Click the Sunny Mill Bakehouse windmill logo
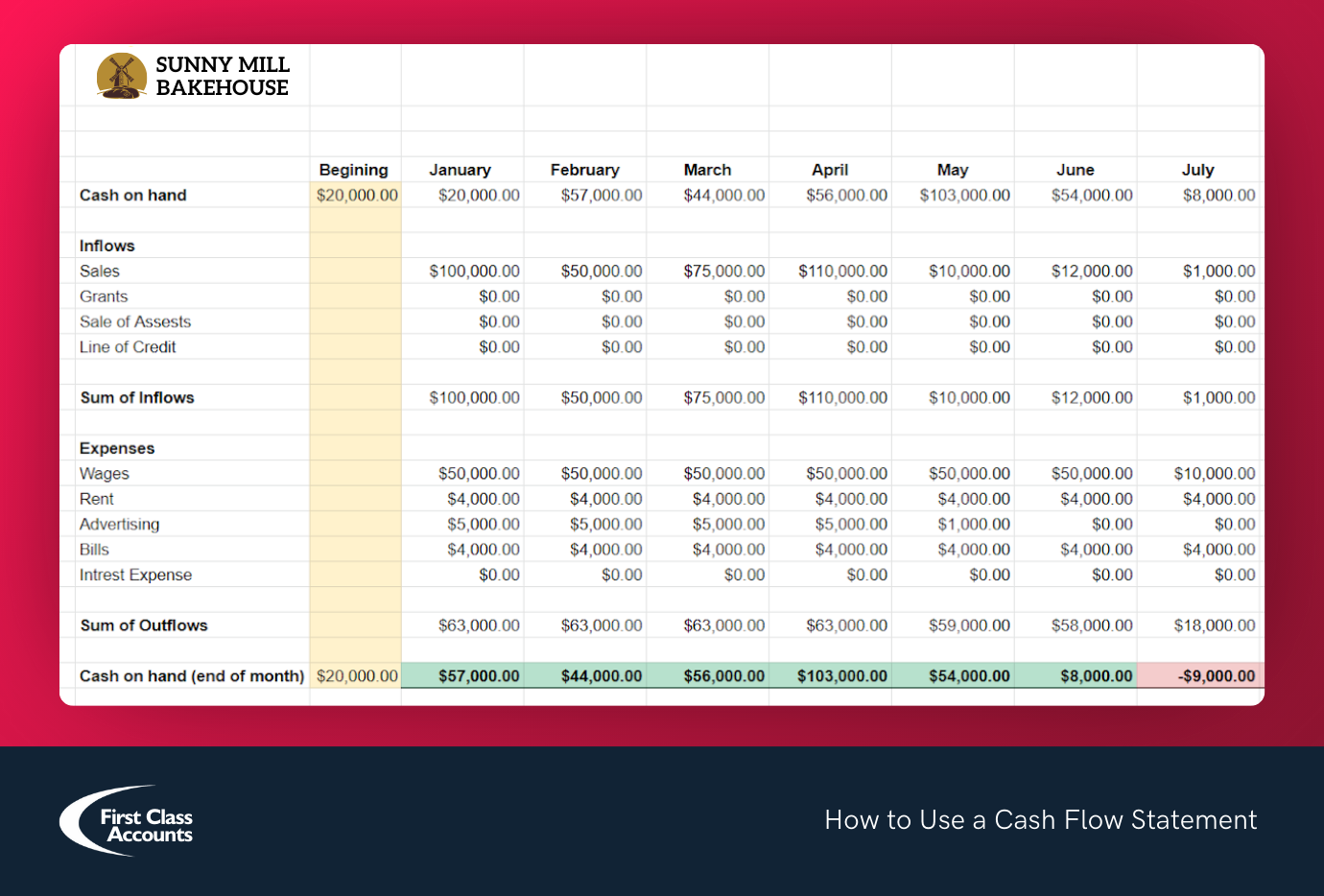The width and height of the screenshot is (1324, 896). 121,76
